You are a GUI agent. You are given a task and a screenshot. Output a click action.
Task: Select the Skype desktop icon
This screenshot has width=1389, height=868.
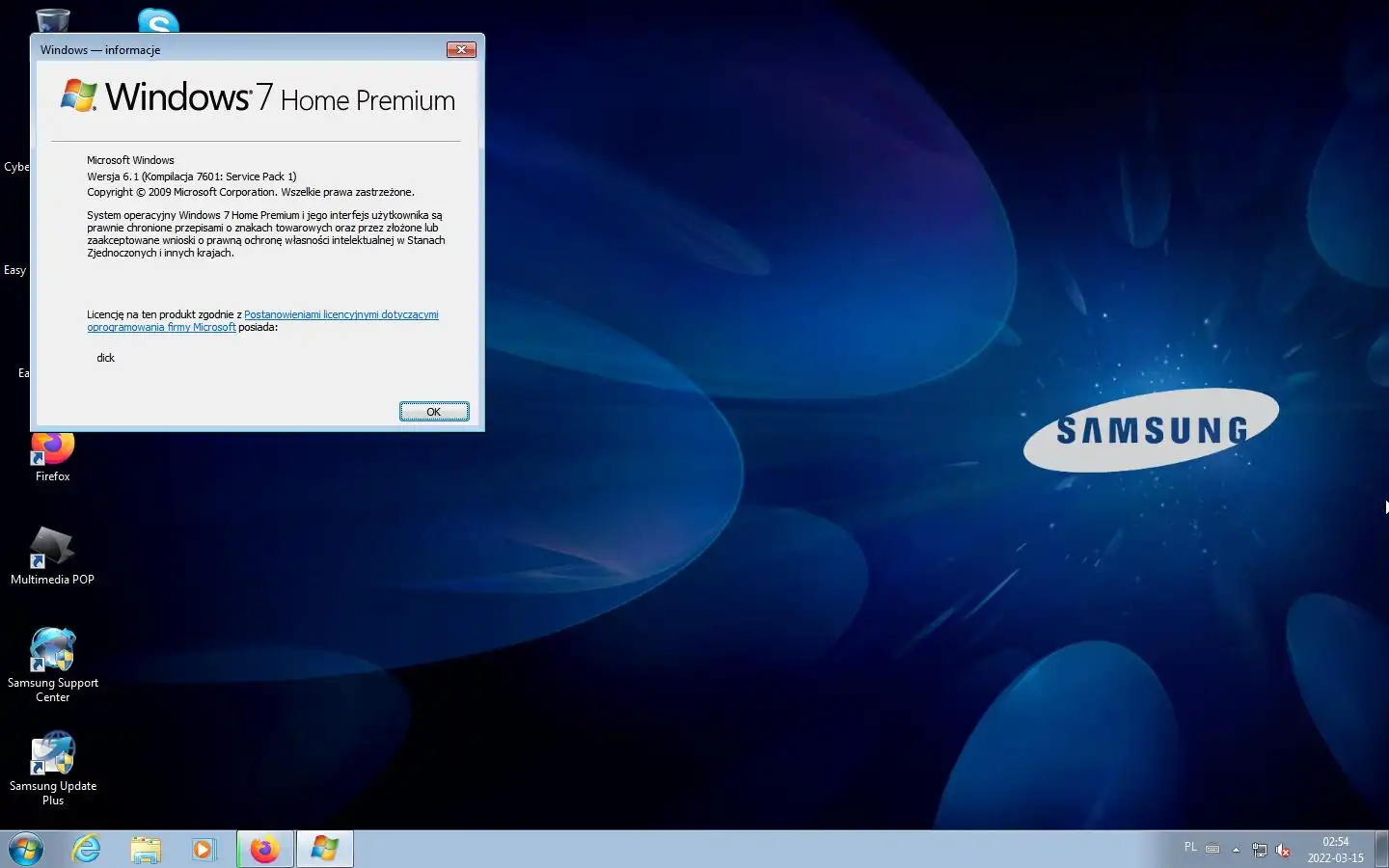tap(158, 20)
